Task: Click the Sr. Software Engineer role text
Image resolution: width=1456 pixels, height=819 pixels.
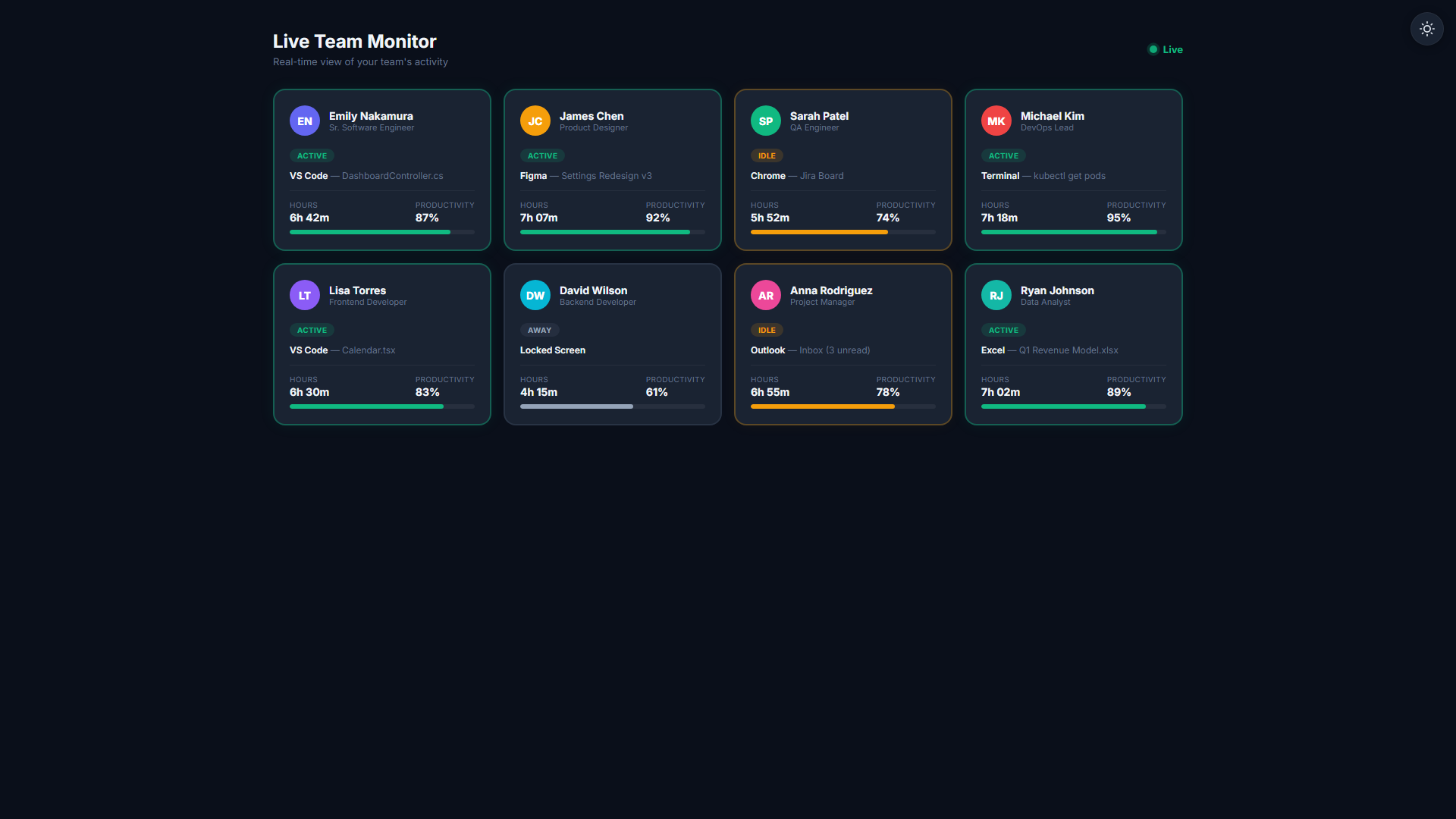Action: pyautogui.click(x=372, y=127)
